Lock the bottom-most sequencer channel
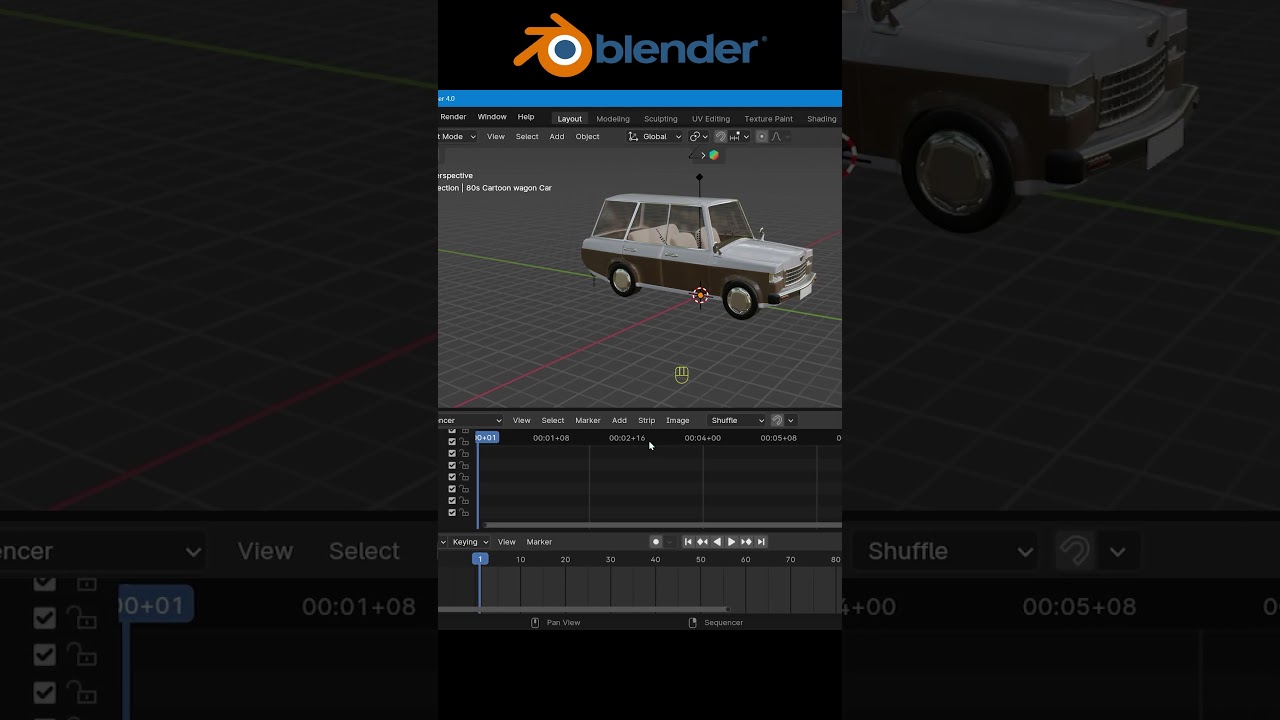Image resolution: width=1280 pixels, height=720 pixels. tap(464, 513)
